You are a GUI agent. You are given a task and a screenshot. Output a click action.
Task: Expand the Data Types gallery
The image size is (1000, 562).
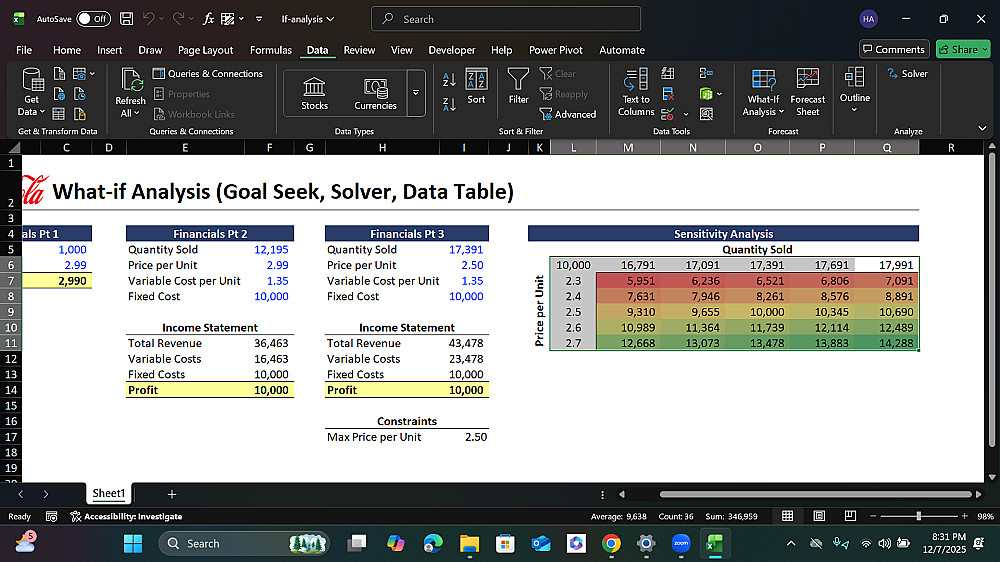pyautogui.click(x=416, y=93)
